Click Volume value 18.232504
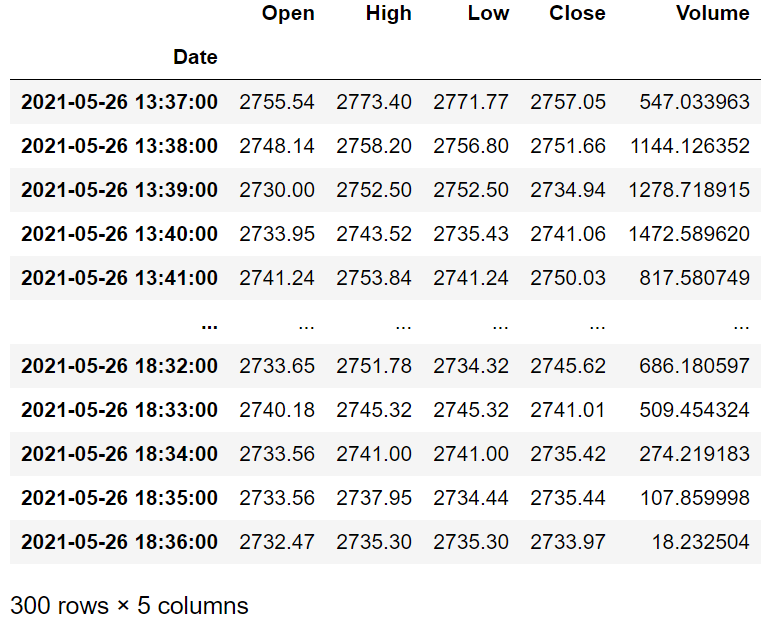 701,542
